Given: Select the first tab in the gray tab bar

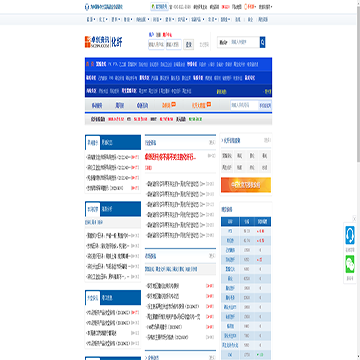Looking at the screenshot, I should [x=97, y=106].
